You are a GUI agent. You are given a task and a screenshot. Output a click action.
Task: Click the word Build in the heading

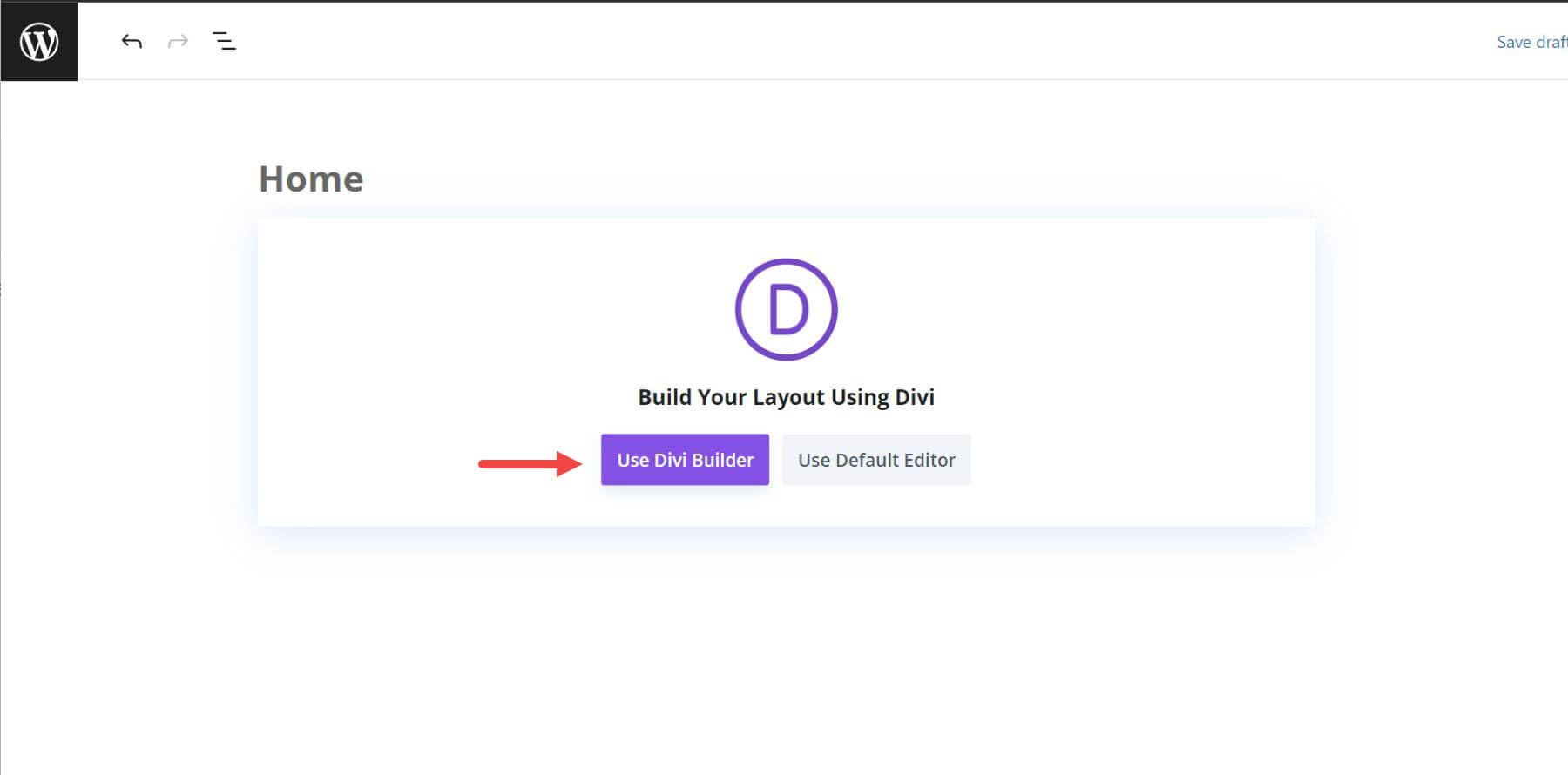665,397
